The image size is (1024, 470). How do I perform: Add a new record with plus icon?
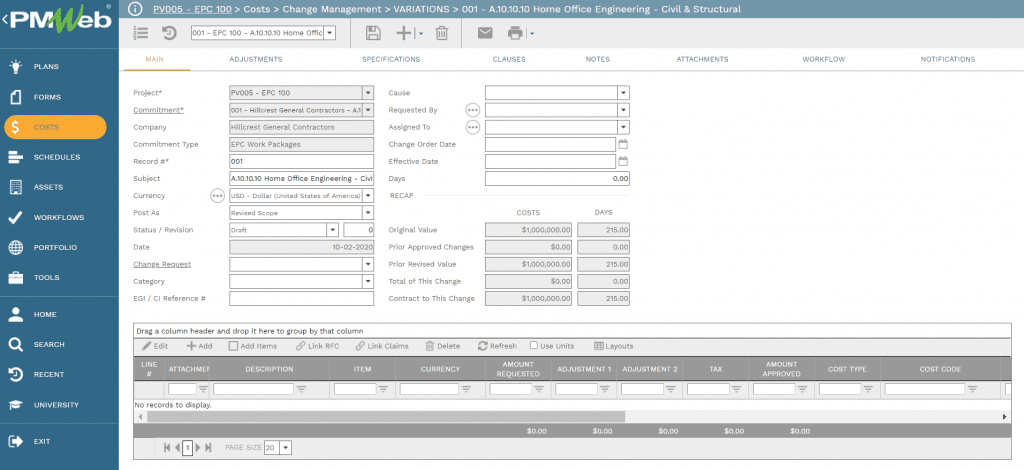pos(405,33)
